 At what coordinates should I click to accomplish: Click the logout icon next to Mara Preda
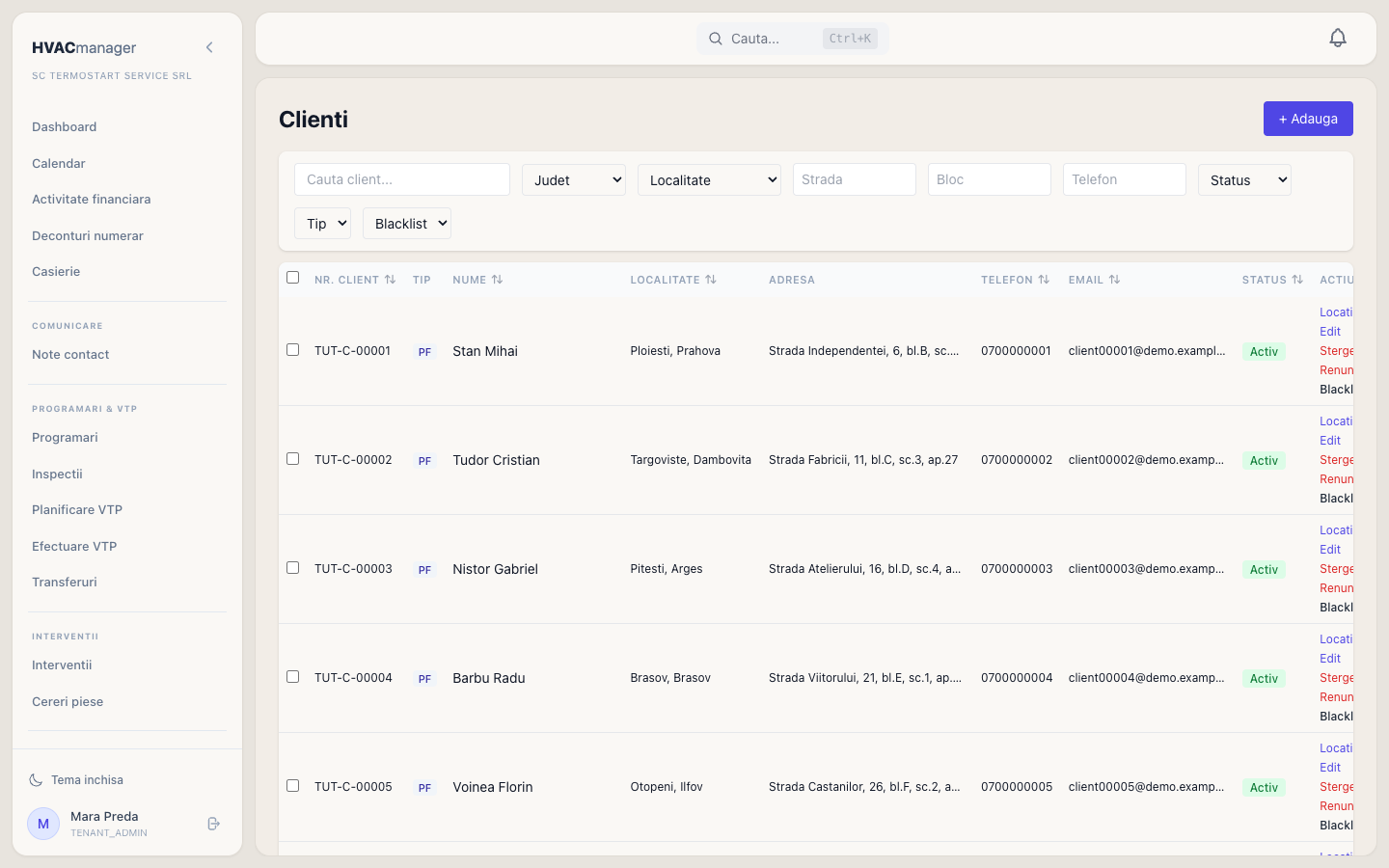tap(214, 824)
